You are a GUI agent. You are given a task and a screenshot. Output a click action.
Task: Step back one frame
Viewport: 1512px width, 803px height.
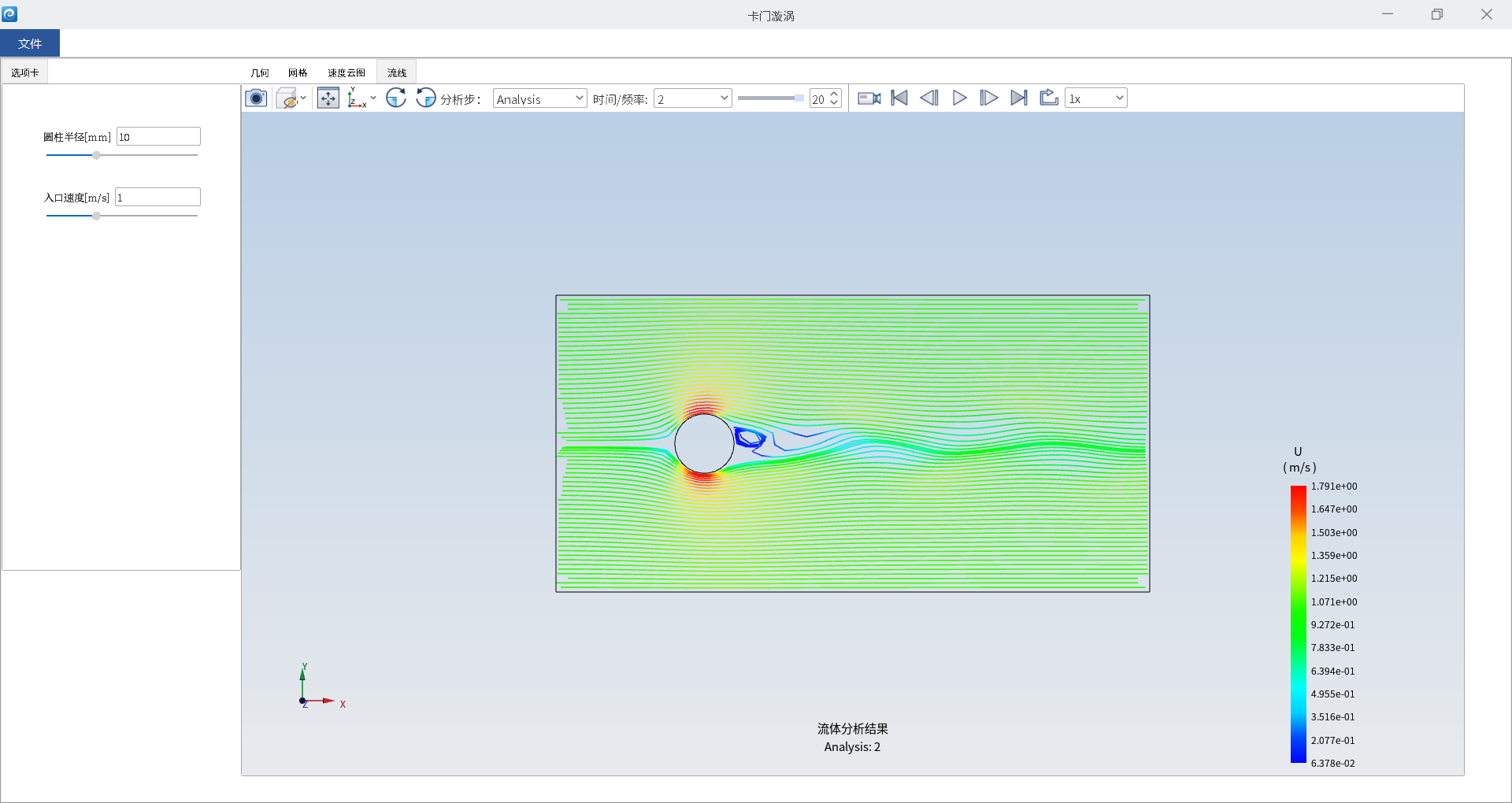click(x=929, y=98)
